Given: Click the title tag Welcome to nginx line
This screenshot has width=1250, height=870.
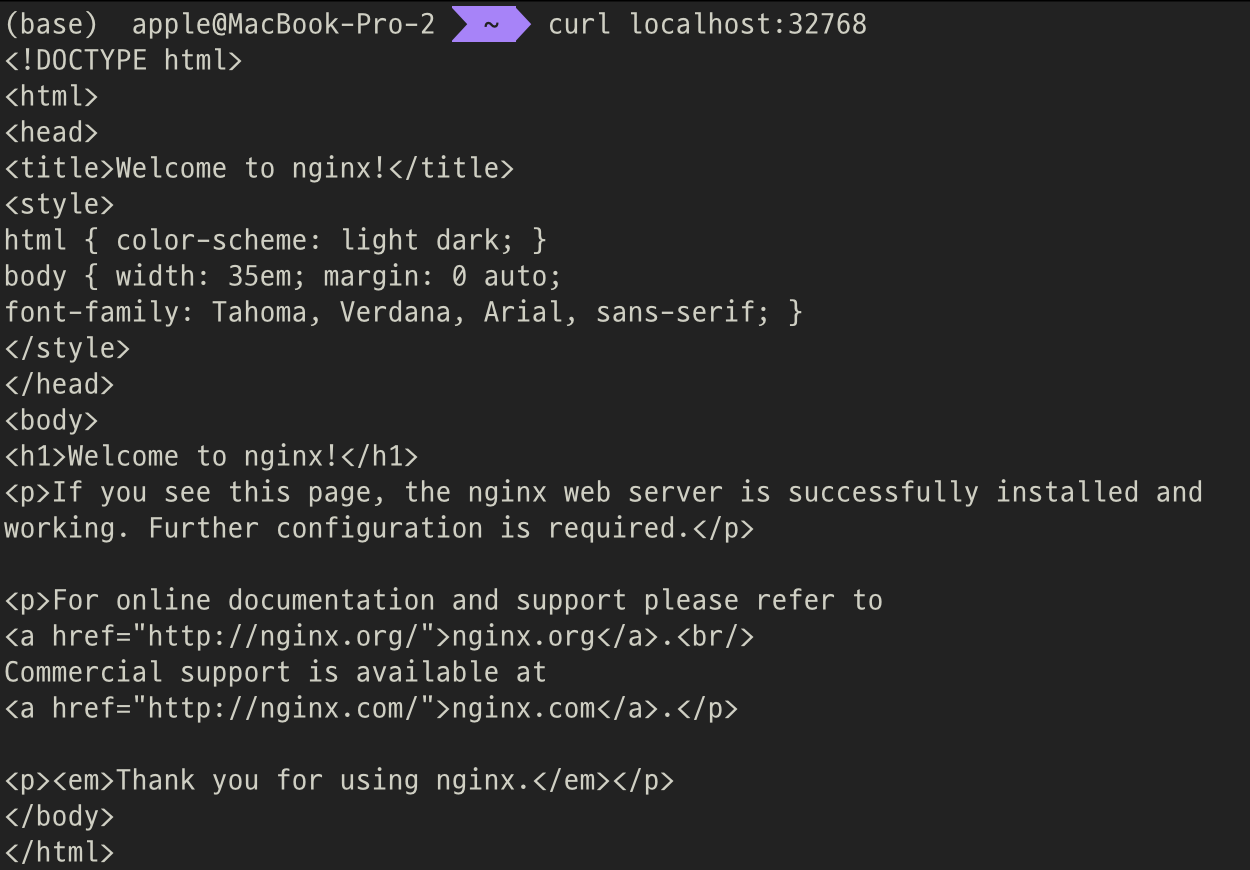Looking at the screenshot, I should [x=259, y=168].
